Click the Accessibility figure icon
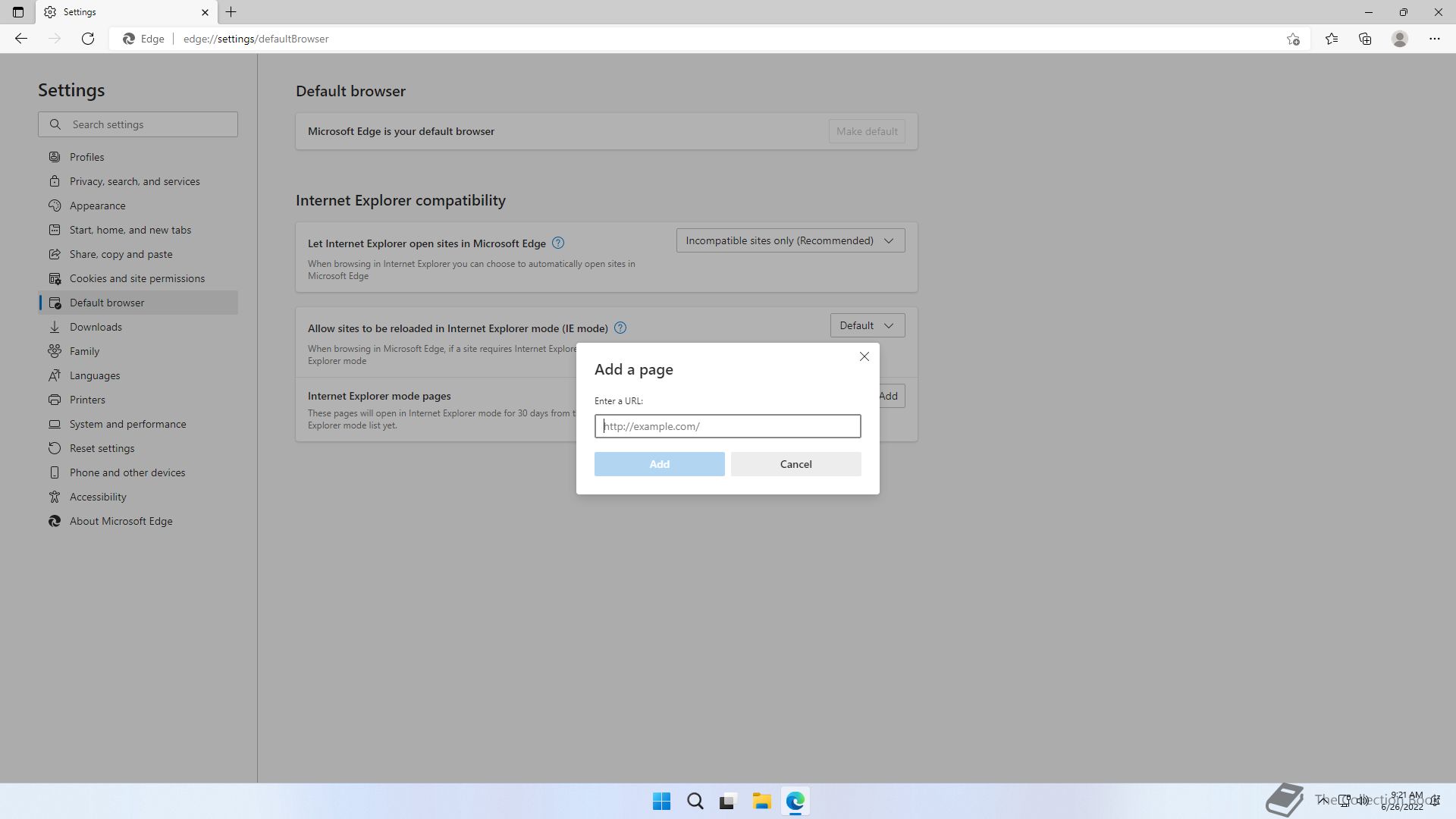This screenshot has width=1456, height=819. pyautogui.click(x=55, y=497)
